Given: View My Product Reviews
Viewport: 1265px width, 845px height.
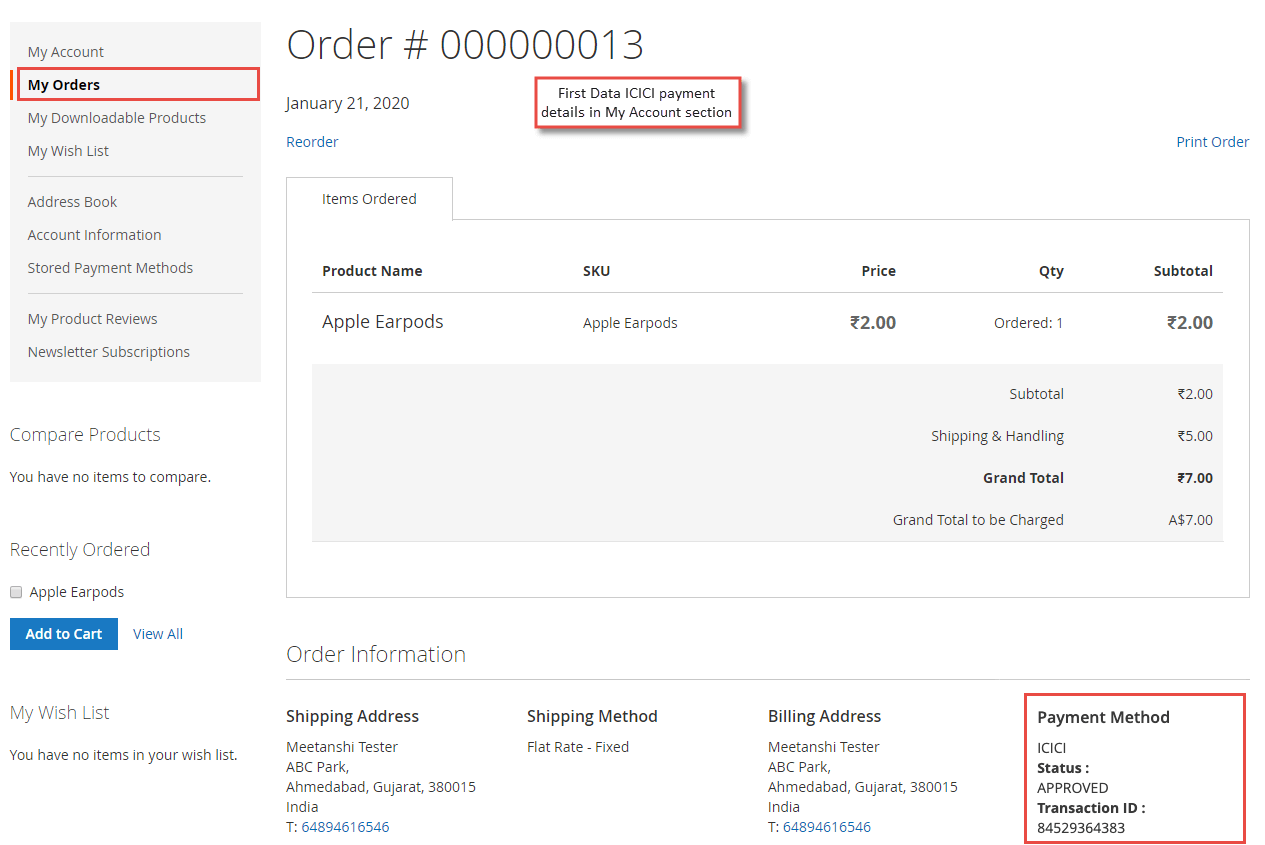Looking at the screenshot, I should [92, 318].
